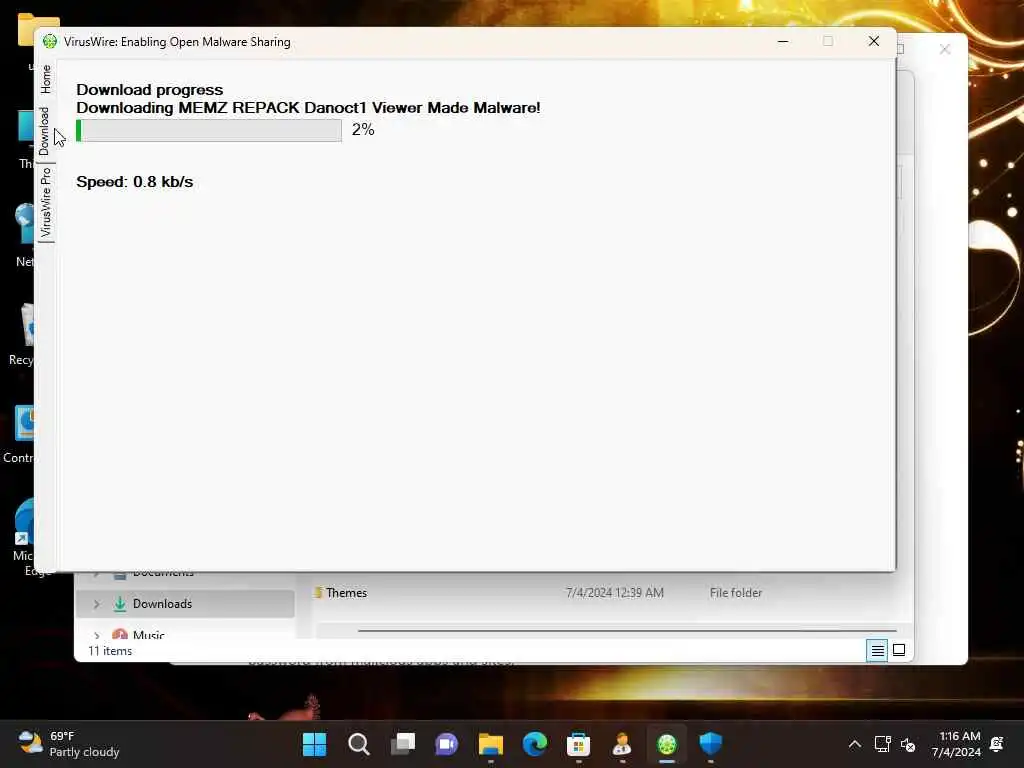Open File Explorer from taskbar
This screenshot has width=1024, height=768.
[x=490, y=744]
